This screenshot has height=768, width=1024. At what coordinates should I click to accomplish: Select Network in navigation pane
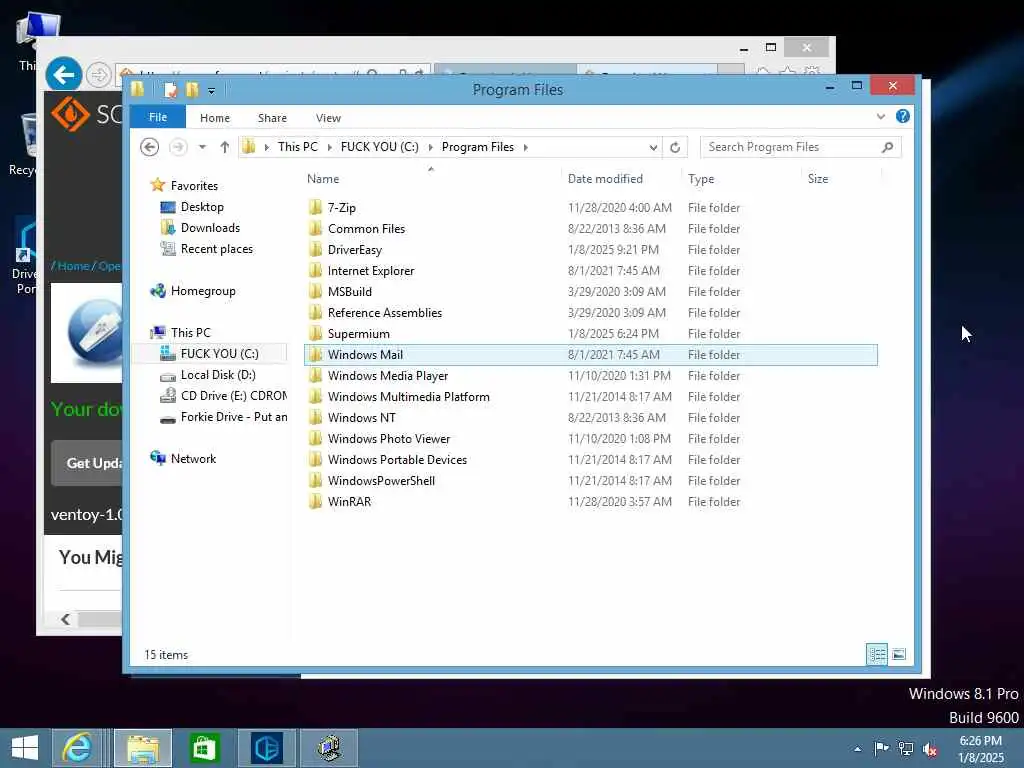[x=193, y=459]
